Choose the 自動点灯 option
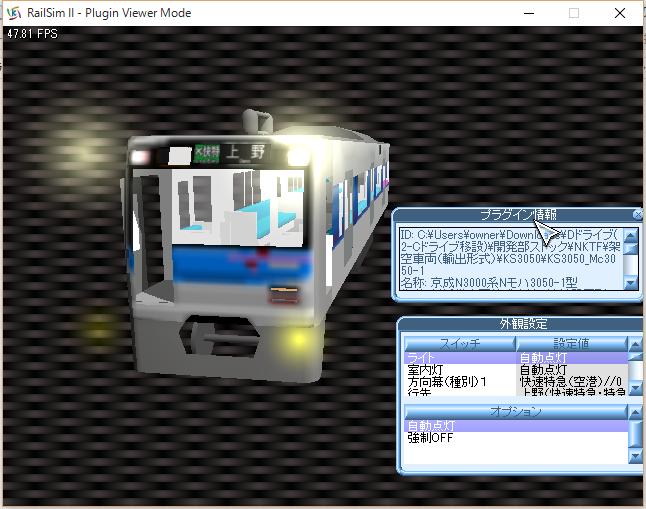 click(x=516, y=425)
